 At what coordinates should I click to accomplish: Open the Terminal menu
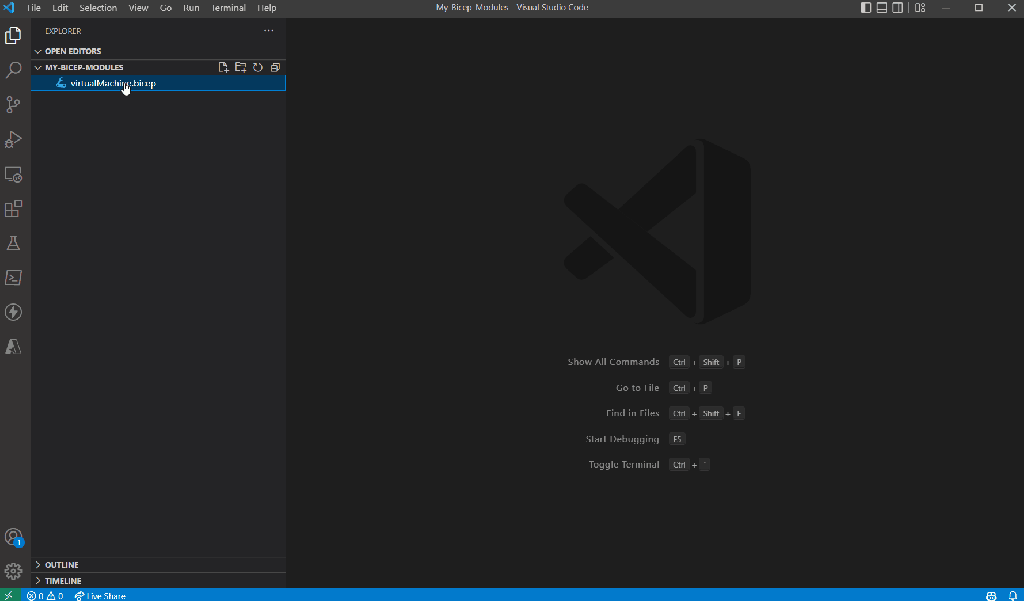[229, 8]
